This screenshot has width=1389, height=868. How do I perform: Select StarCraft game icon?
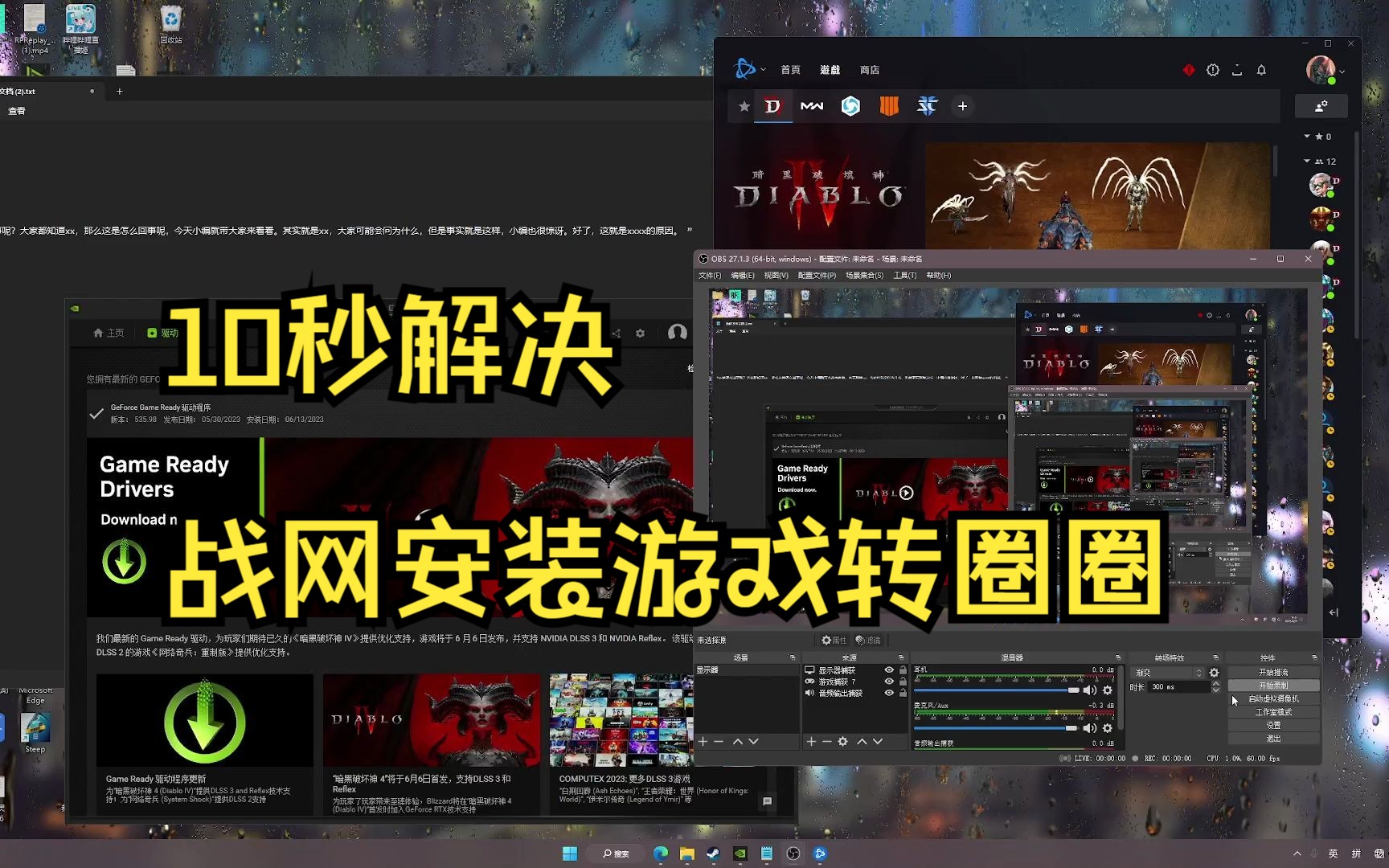(x=927, y=106)
